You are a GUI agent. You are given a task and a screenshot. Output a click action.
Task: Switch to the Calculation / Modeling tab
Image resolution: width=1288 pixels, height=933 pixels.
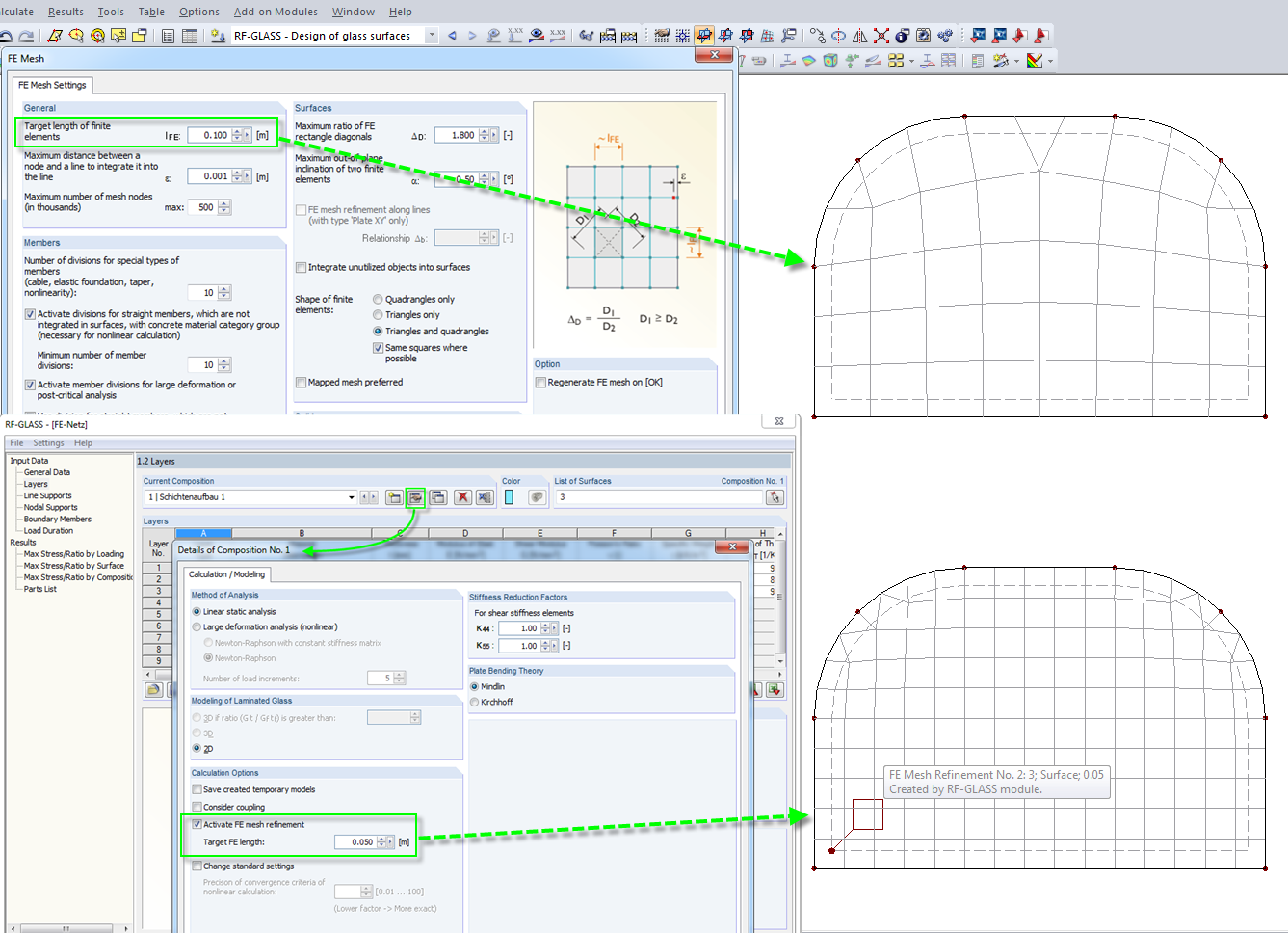[226, 574]
